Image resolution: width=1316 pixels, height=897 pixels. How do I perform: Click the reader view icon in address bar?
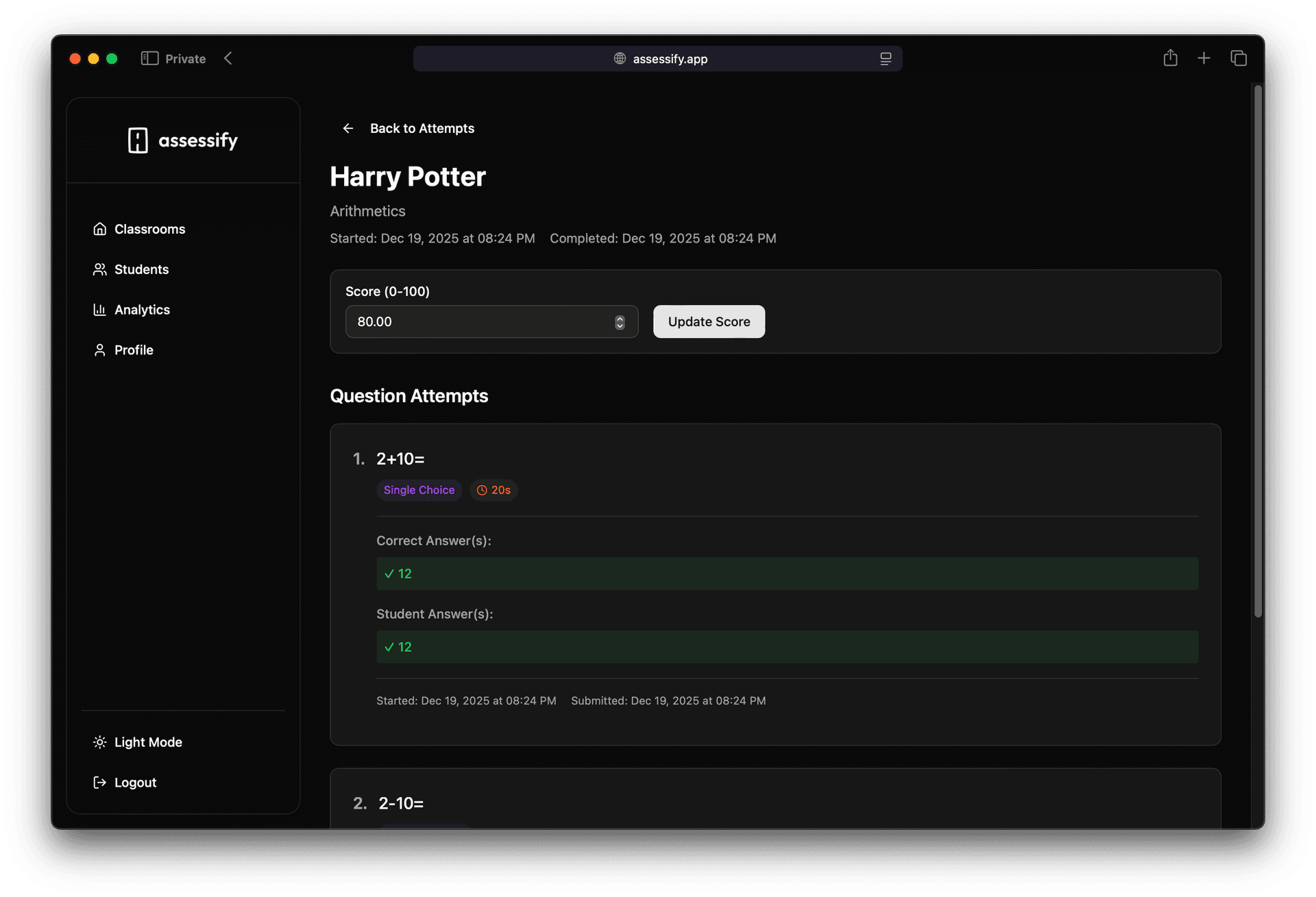tap(886, 59)
